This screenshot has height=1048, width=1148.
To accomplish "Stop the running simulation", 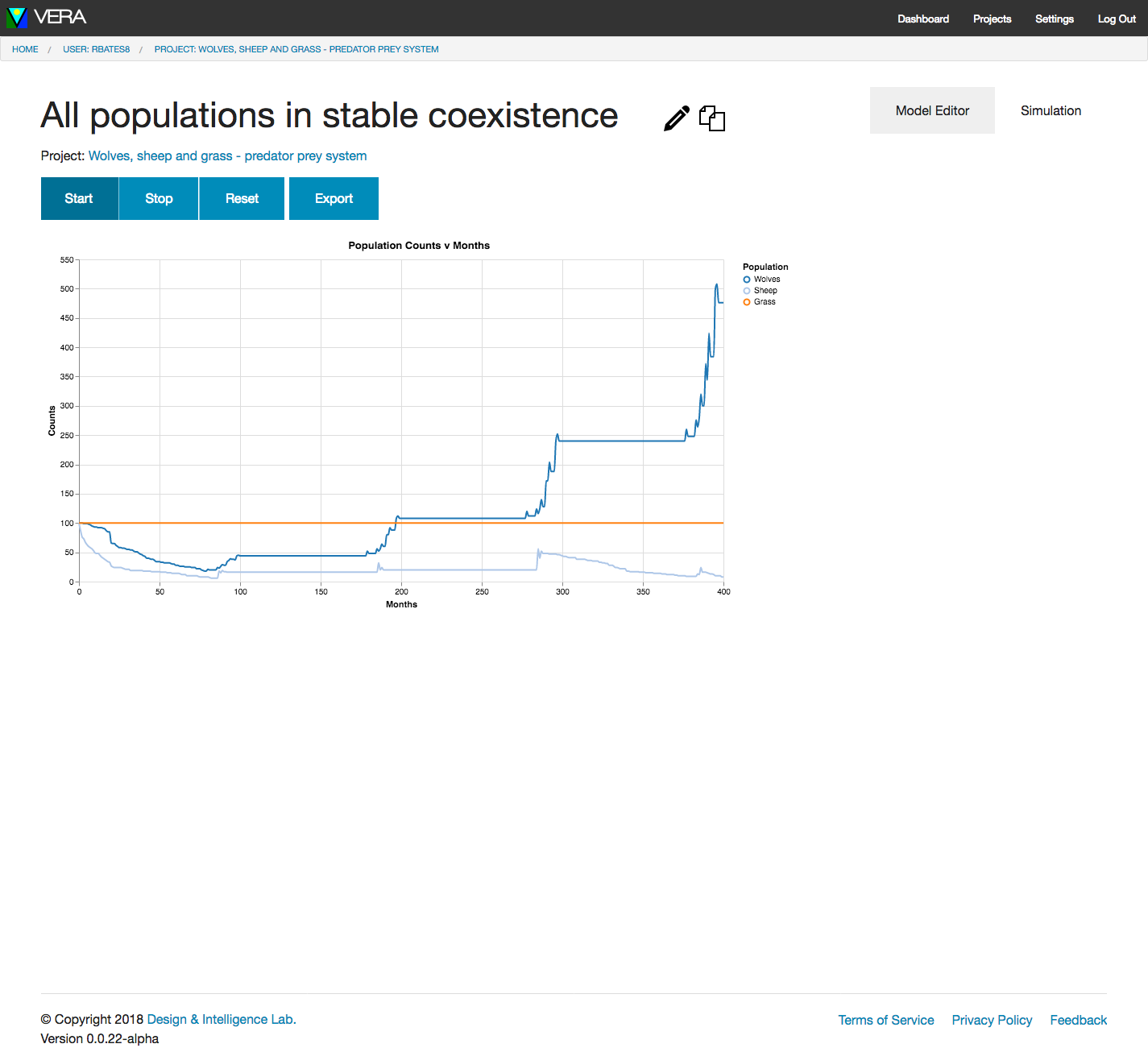I will pos(159,198).
